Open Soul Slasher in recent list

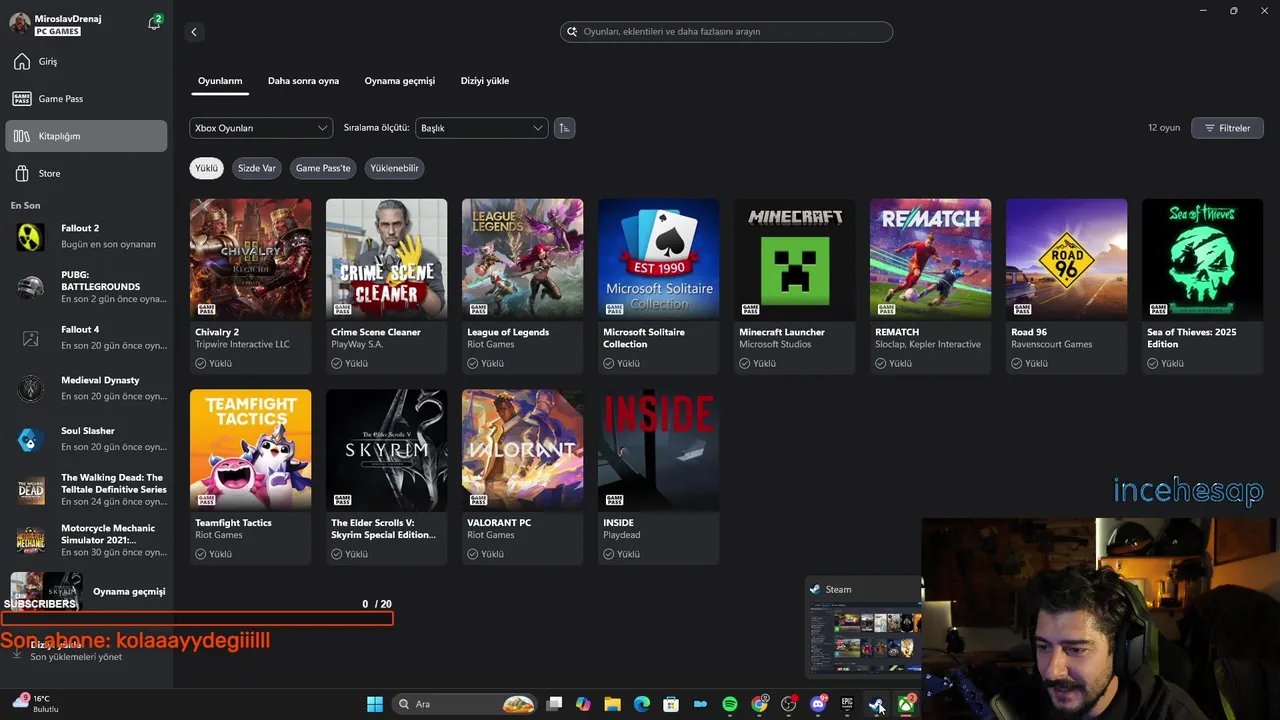pos(86,440)
